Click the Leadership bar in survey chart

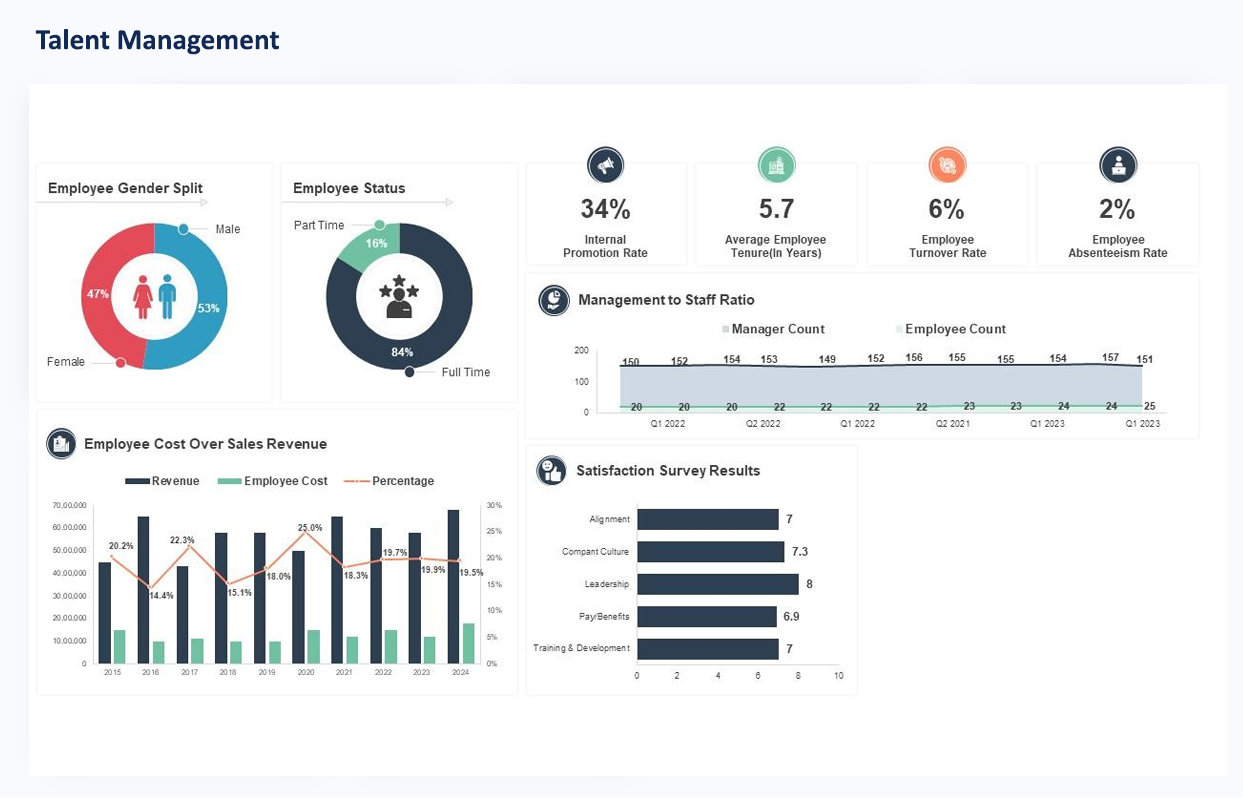click(x=717, y=584)
